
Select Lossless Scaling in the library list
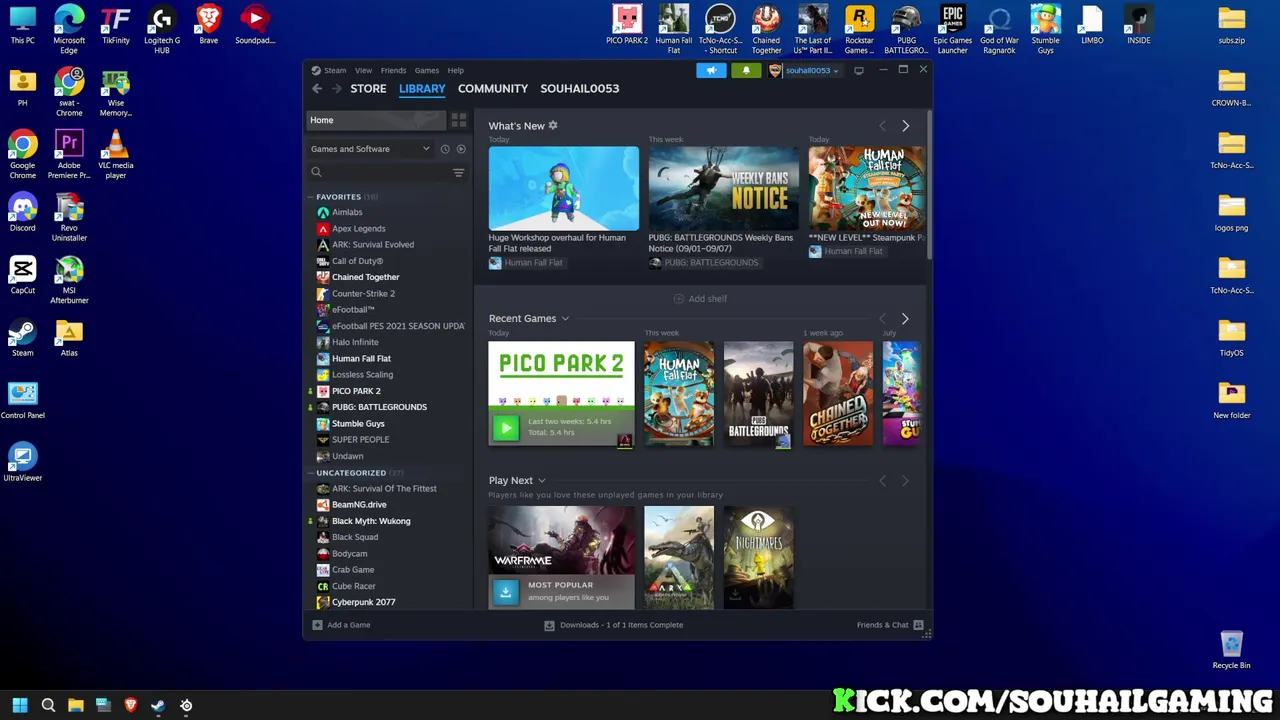point(362,375)
